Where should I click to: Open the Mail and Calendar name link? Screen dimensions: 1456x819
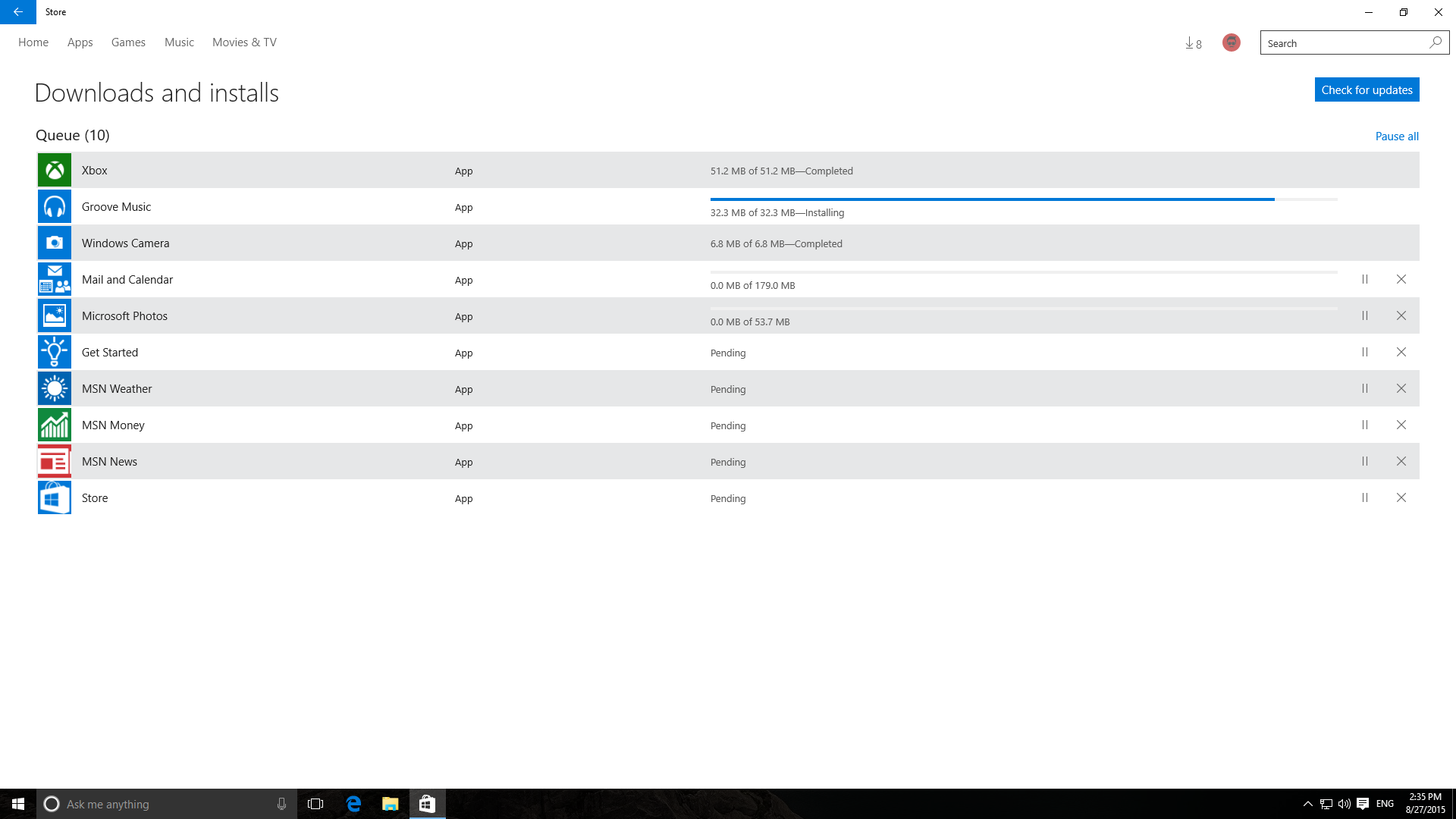tap(127, 280)
